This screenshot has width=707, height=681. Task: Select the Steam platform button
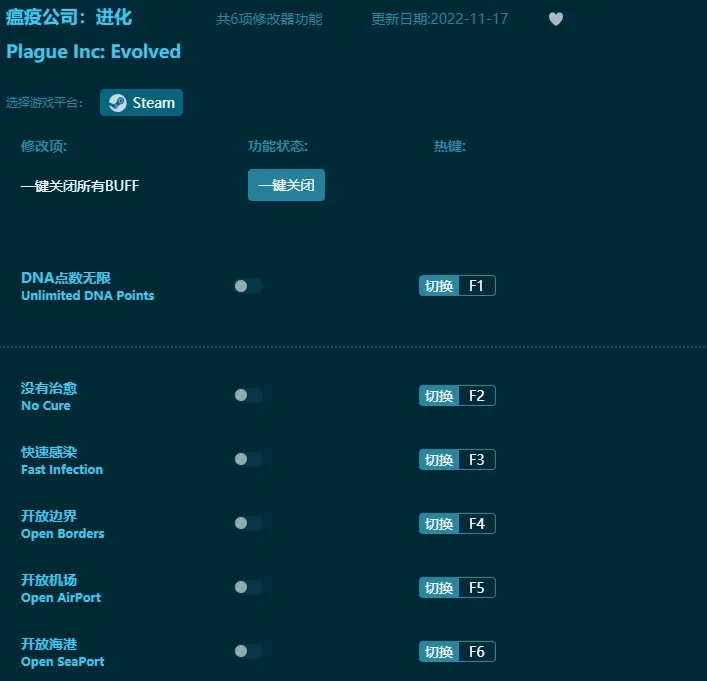pyautogui.click(x=142, y=102)
